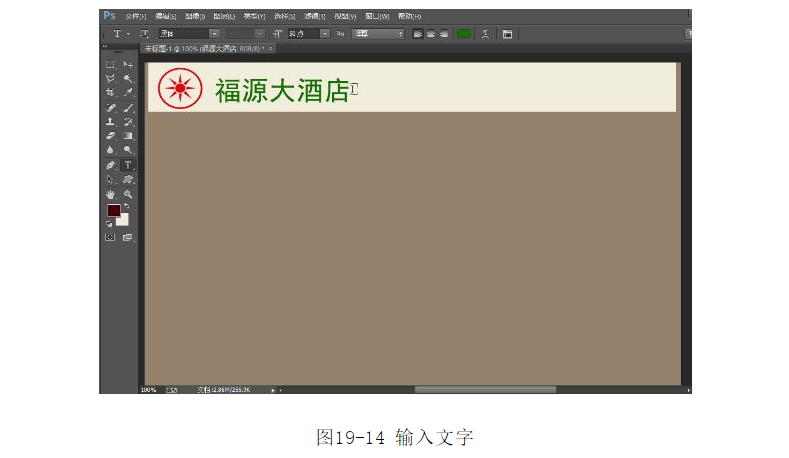This screenshot has height=458, width=789.
Task: Swap foreground and background colors
Action: tap(126, 206)
